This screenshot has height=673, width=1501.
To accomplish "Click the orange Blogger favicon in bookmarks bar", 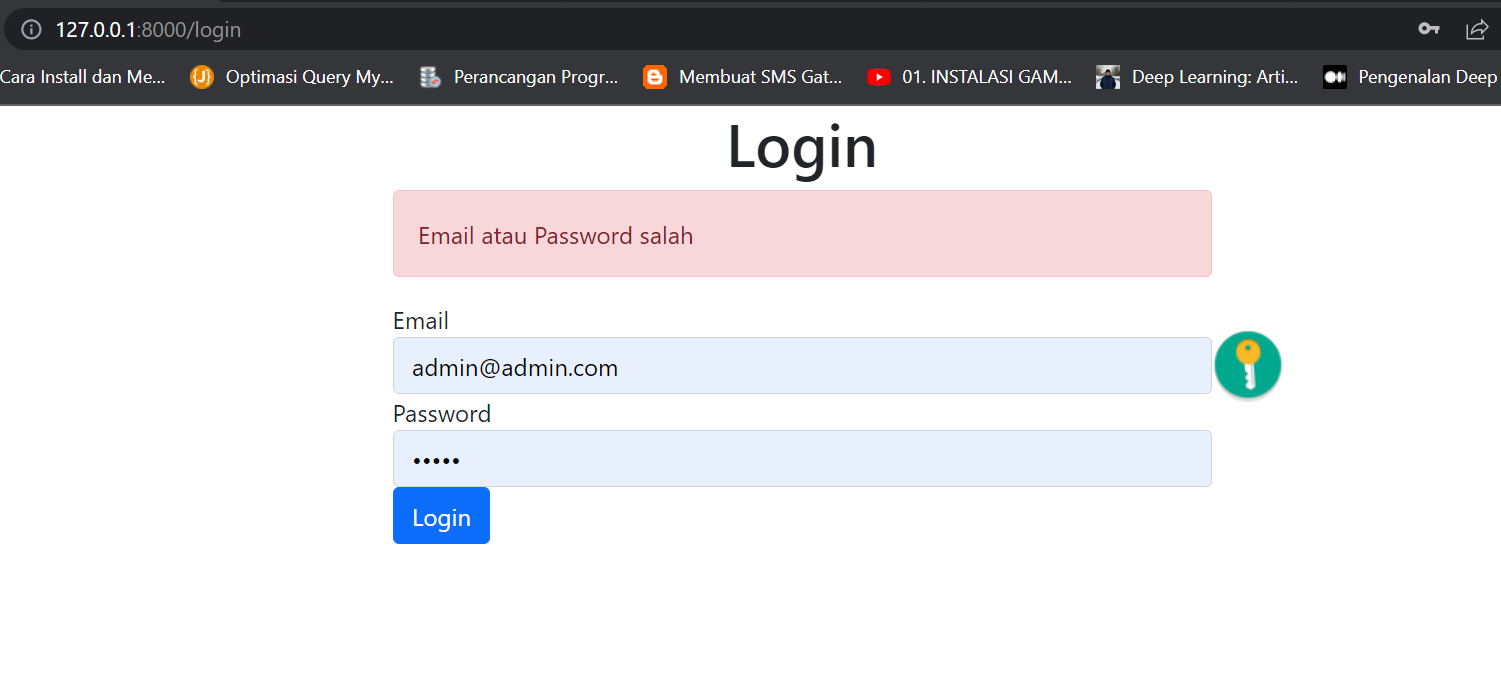I will 655,77.
